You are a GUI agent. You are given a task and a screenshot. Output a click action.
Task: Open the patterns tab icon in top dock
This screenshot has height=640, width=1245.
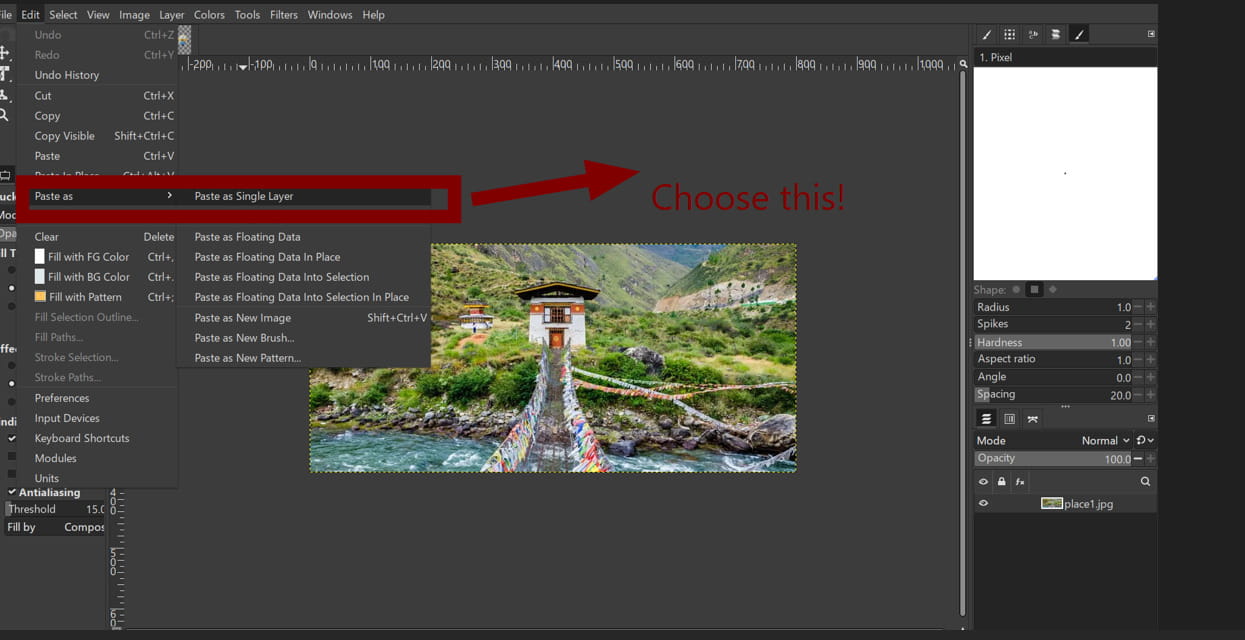pyautogui.click(x=1010, y=34)
